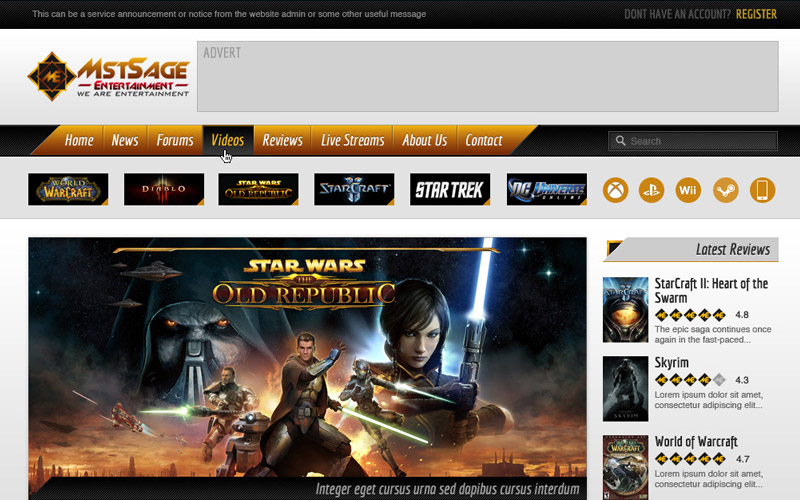Viewport: 800px width, 500px height.
Task: Click World of Warcraft review cover thumbnail
Action: pos(626,467)
